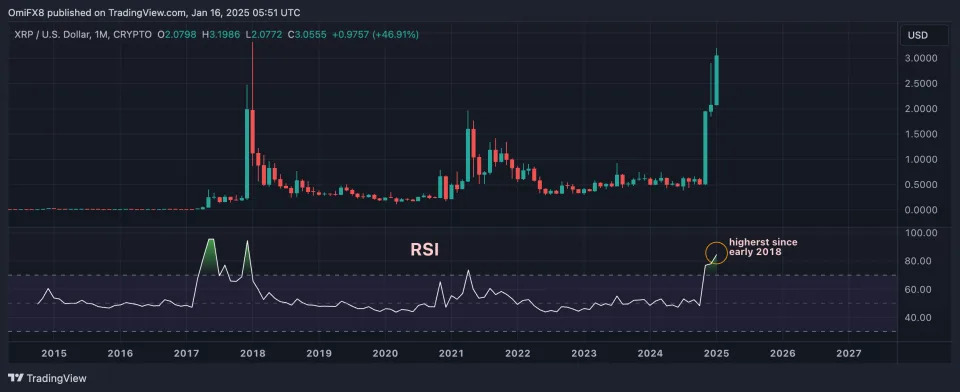Click the 2020 time axis label
Viewport: 960px width, 392px height.
(385, 353)
